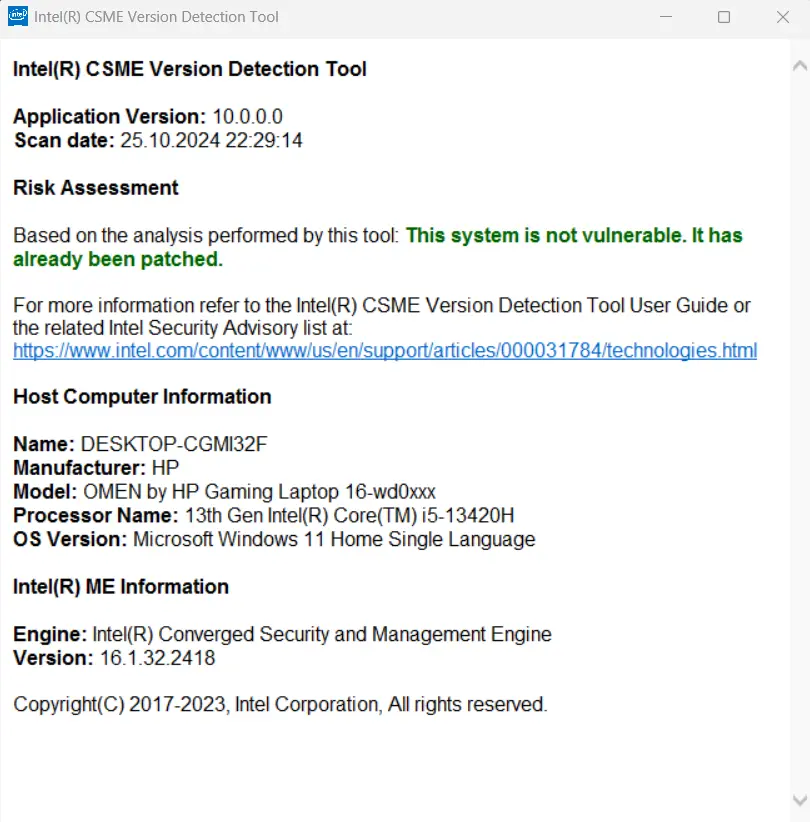Click the Engine value Converged Security and Management Engine

pos(322,634)
